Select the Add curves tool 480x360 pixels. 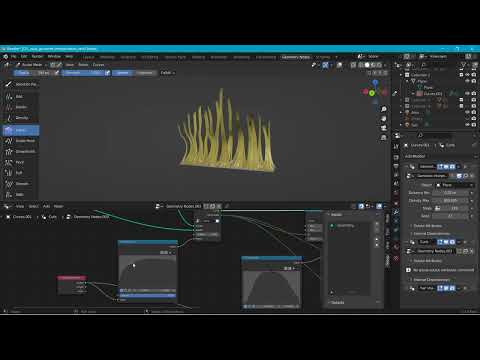(20, 97)
